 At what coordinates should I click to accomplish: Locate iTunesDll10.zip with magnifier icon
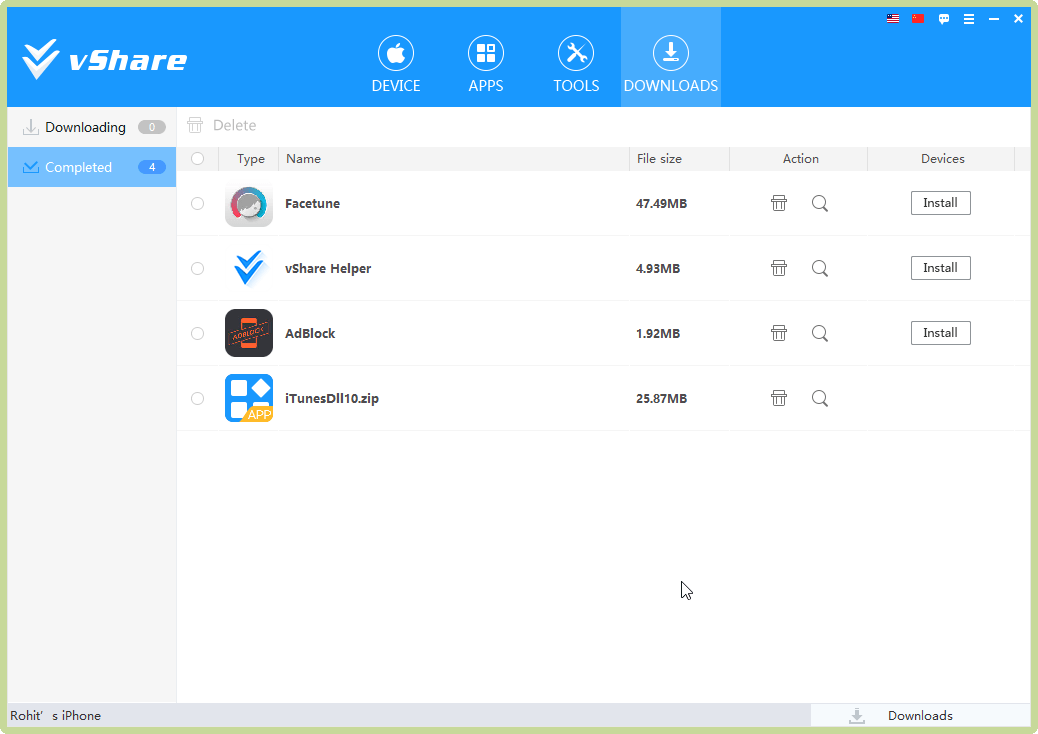[x=820, y=398]
